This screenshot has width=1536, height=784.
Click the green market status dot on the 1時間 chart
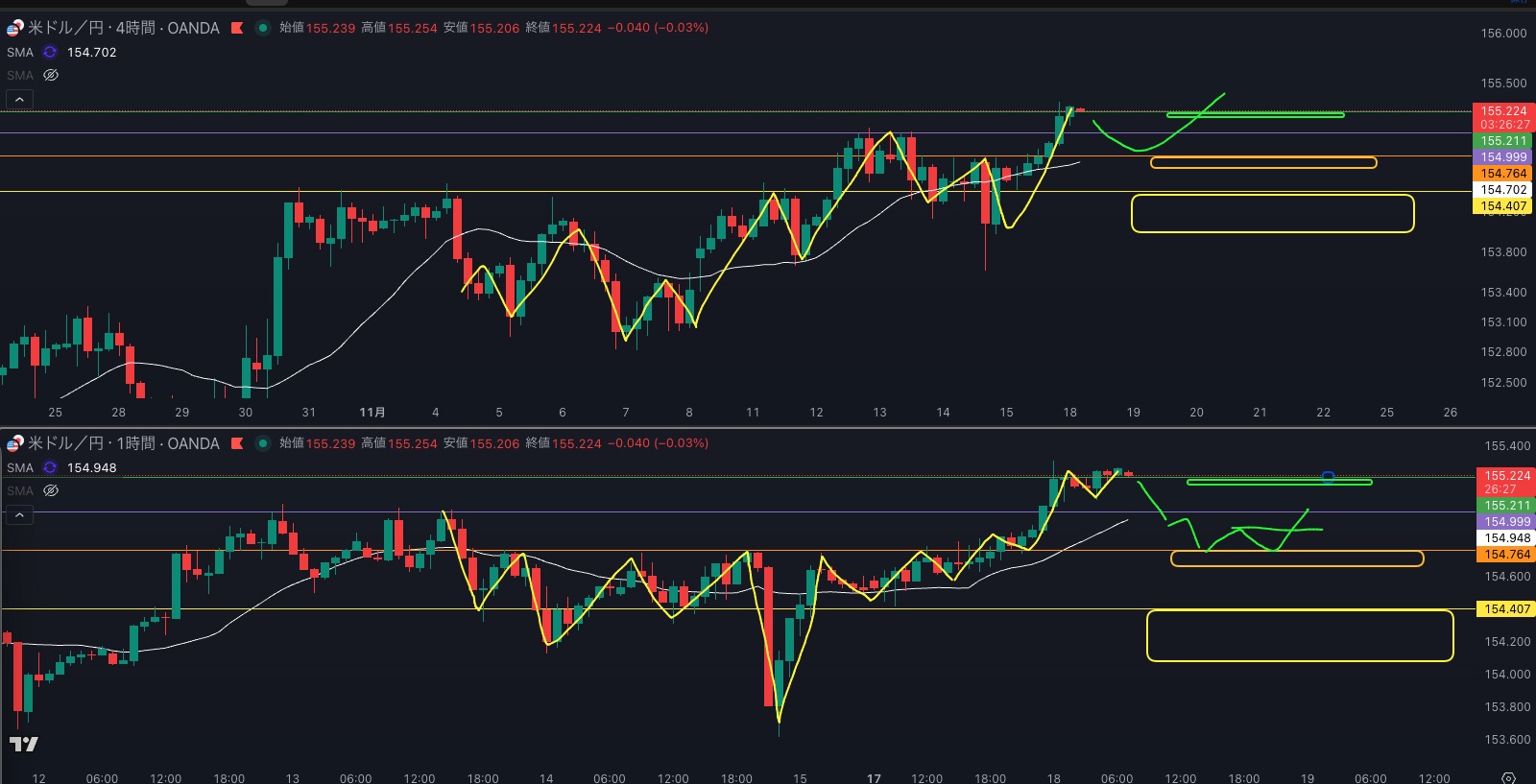coord(262,443)
